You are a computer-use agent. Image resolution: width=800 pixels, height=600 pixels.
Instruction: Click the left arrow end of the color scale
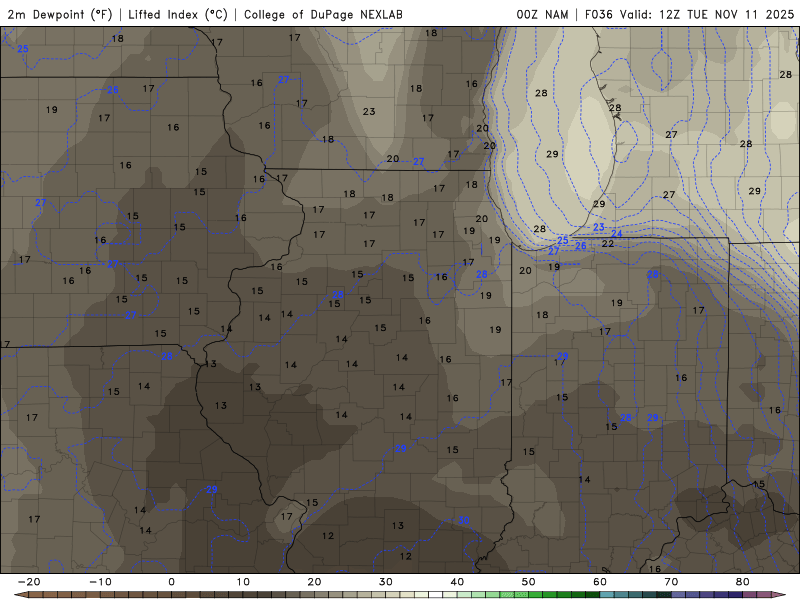coord(20,595)
